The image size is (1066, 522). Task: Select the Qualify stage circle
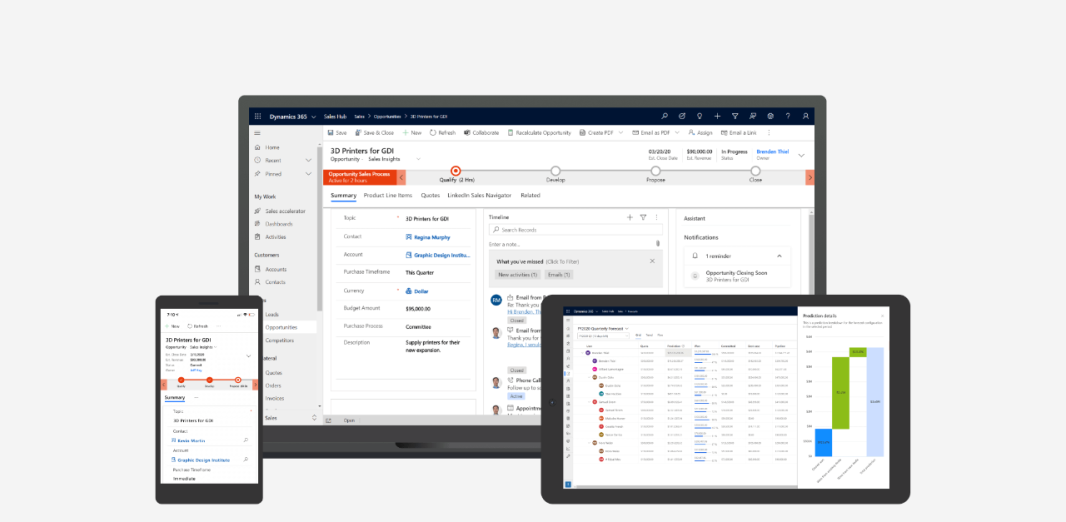coord(455,171)
